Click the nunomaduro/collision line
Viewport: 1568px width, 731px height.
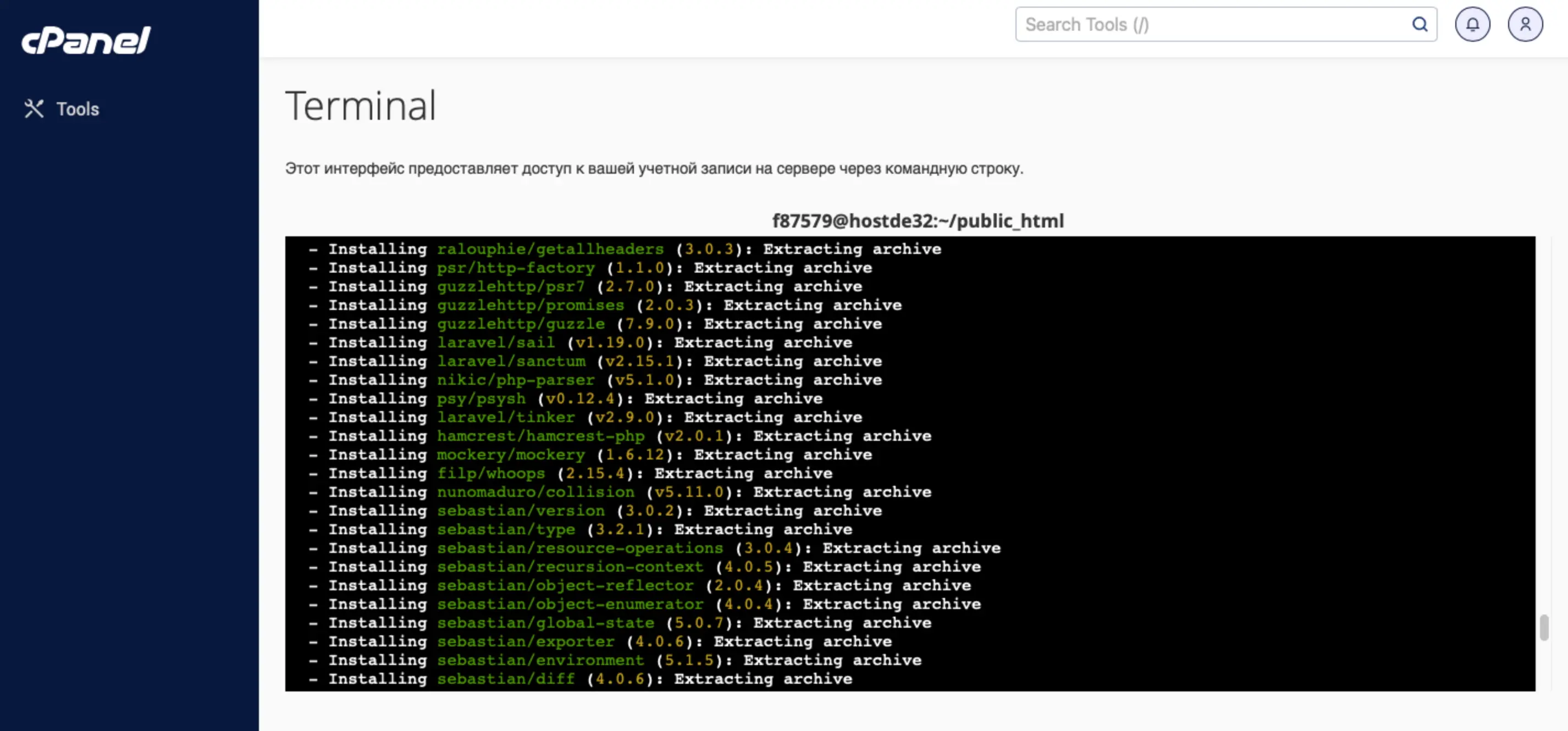tap(620, 492)
